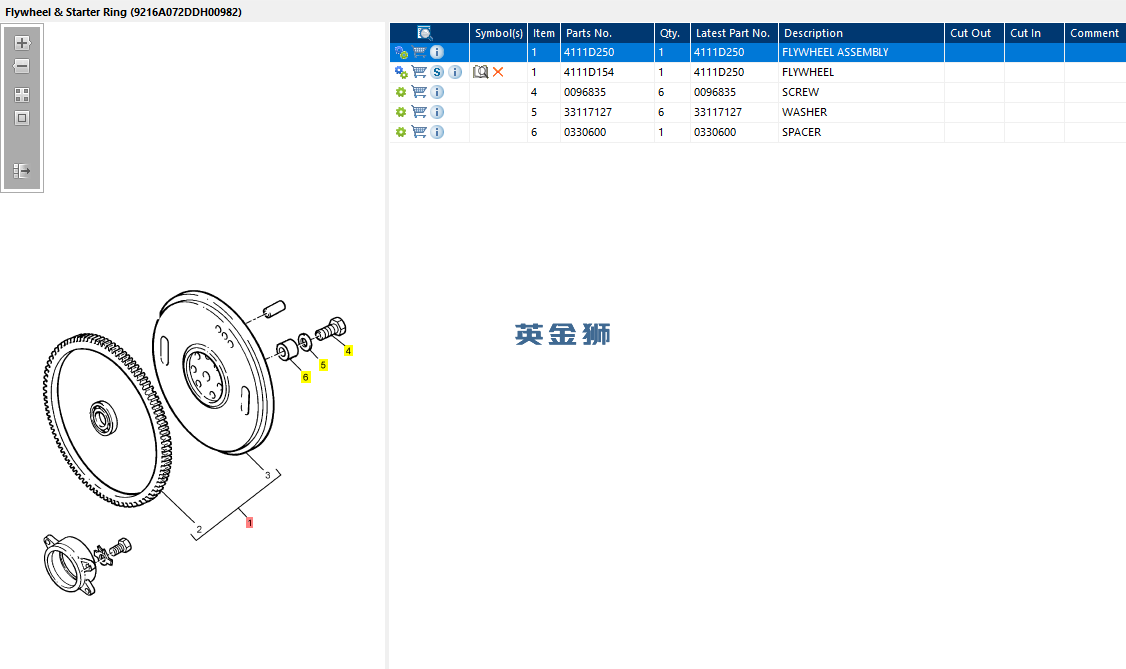This screenshot has height=669, width=1126.
Task: Sort by Item column header
Action: click(544, 33)
